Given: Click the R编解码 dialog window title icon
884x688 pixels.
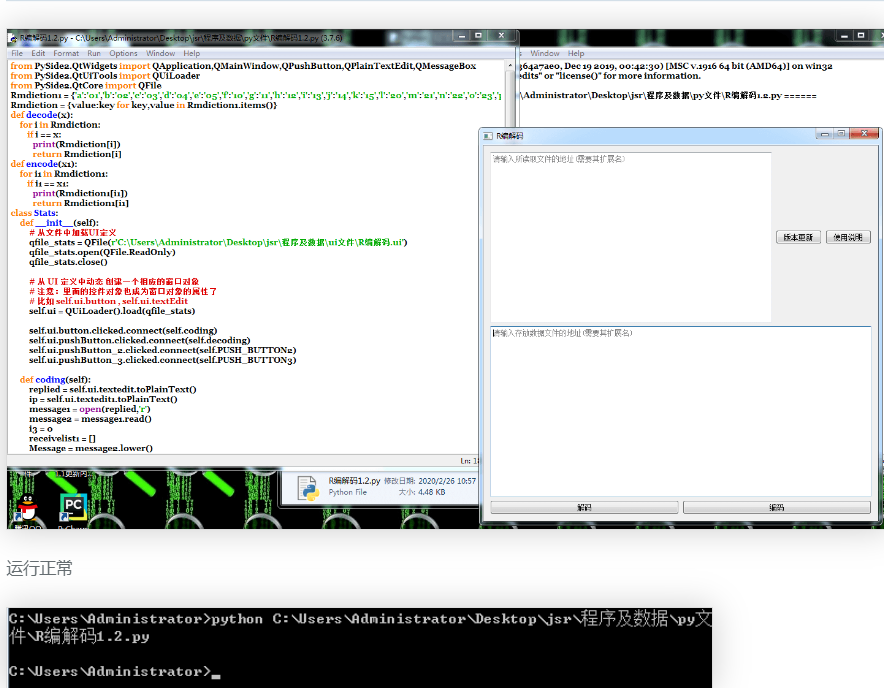Looking at the screenshot, I should click(x=489, y=134).
